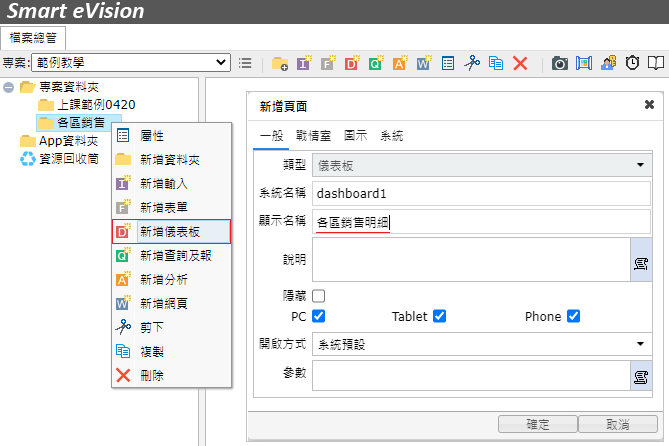
Task: Open the 類型 儀表板 dropdown
Action: (482, 165)
